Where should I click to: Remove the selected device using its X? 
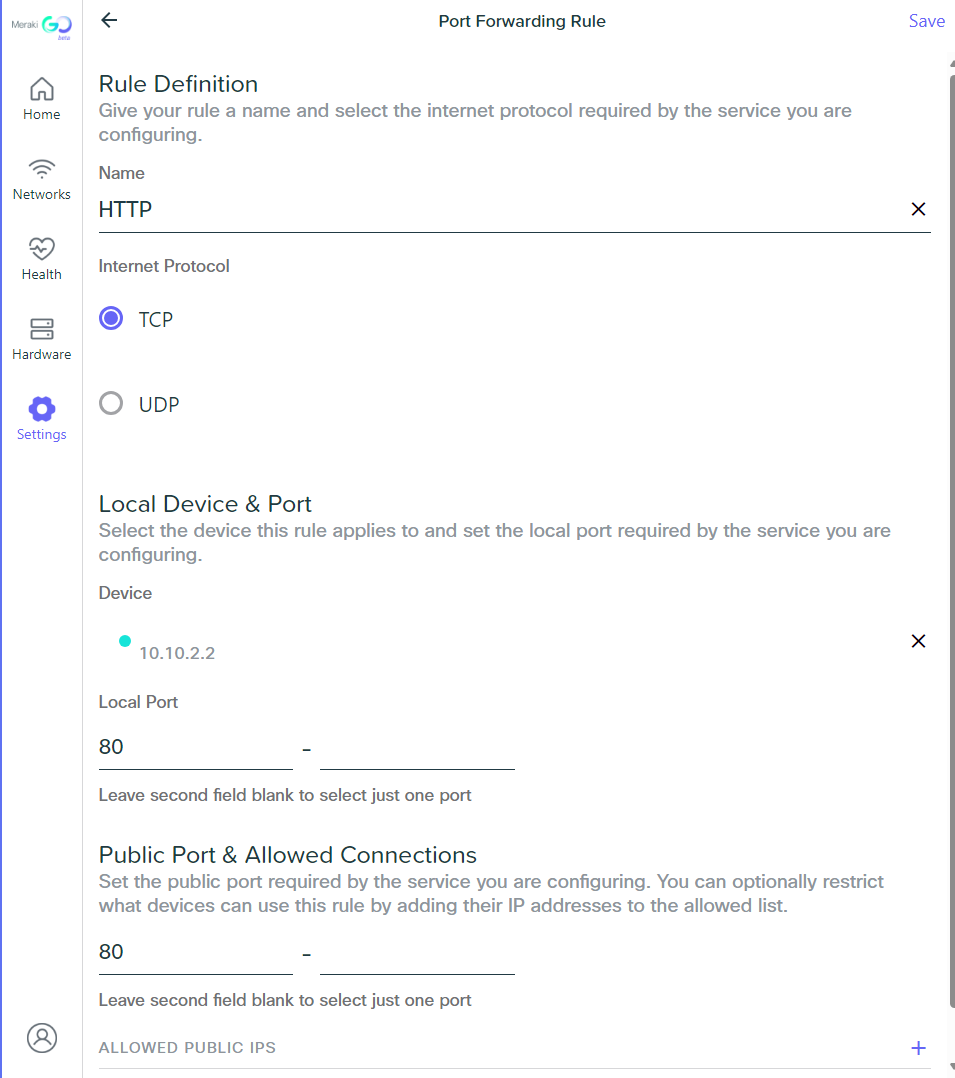tap(918, 640)
